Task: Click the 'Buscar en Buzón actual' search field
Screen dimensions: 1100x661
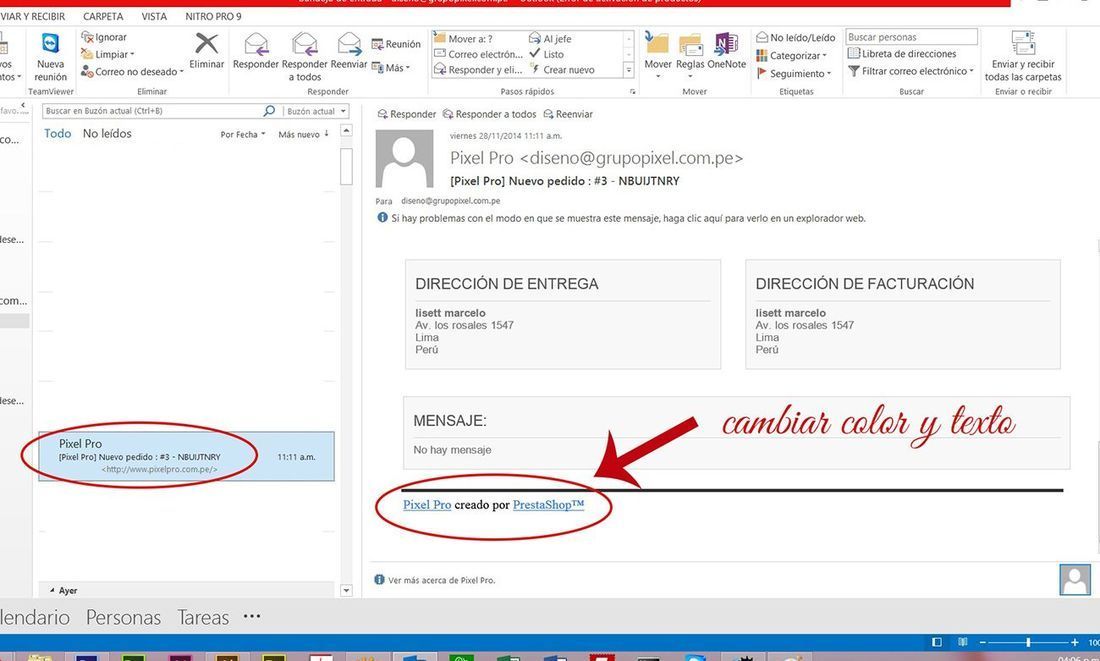Action: (152, 111)
